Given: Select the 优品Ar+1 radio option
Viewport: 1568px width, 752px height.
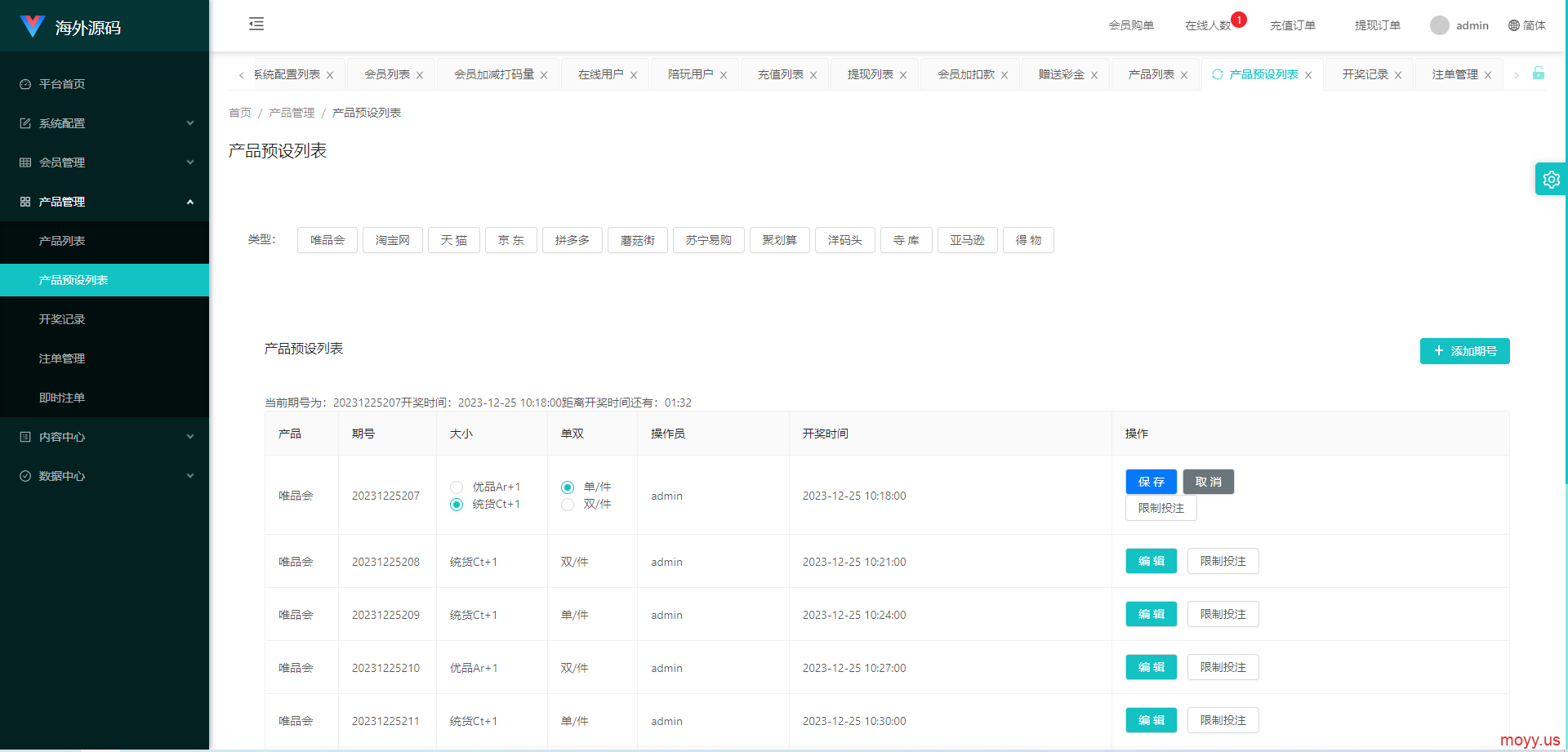Looking at the screenshot, I should pos(457,487).
